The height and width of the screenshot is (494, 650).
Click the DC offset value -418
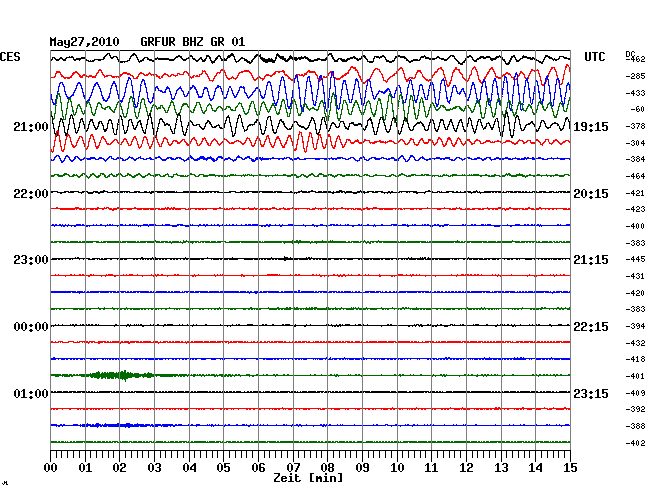coord(635,359)
